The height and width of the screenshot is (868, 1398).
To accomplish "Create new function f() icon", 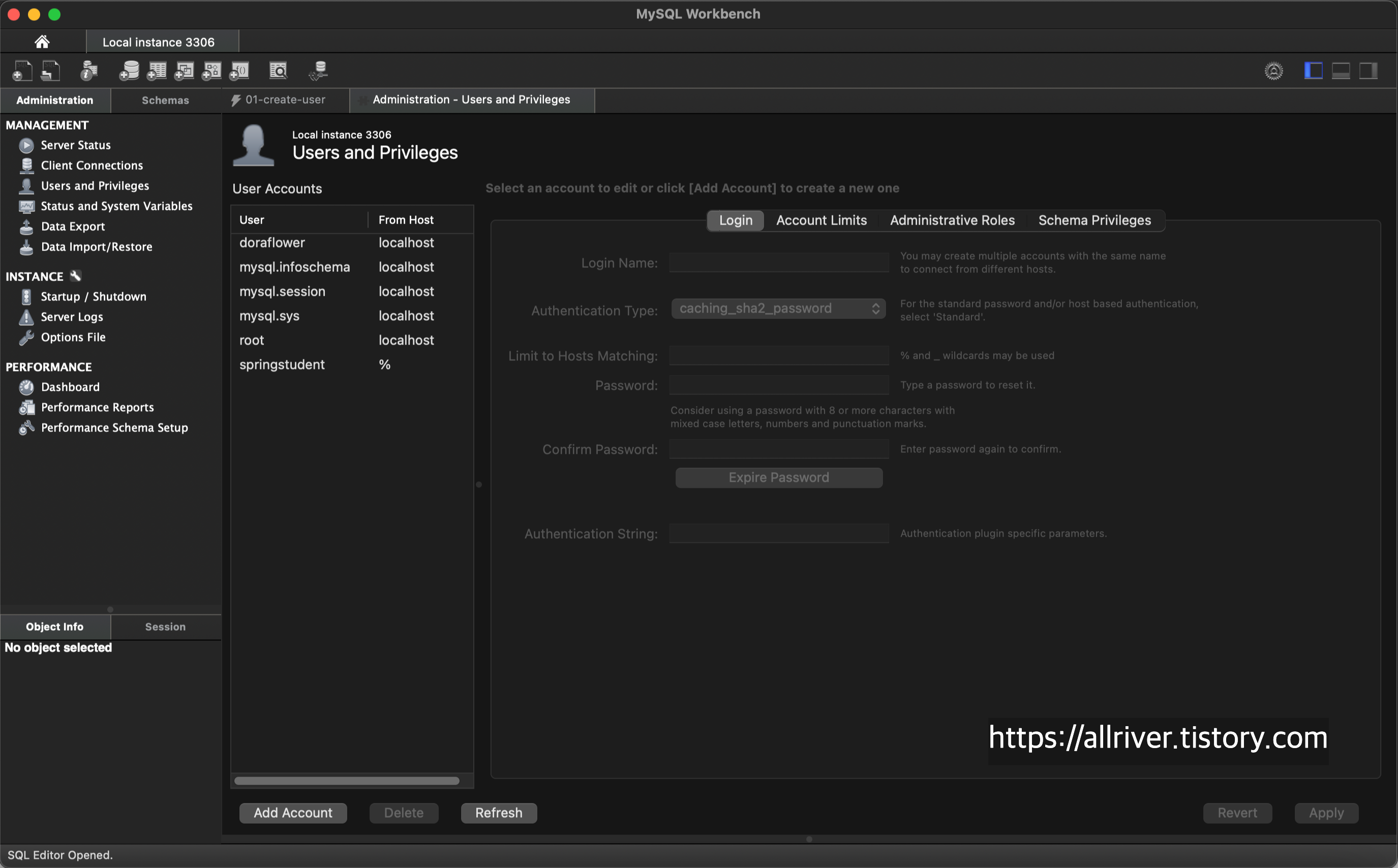I will [x=239, y=71].
